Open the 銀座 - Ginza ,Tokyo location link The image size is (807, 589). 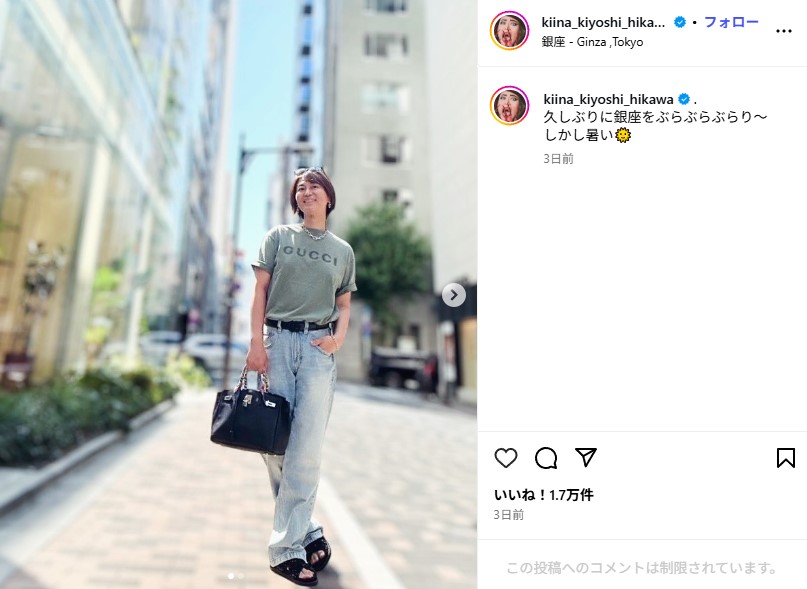click(592, 42)
